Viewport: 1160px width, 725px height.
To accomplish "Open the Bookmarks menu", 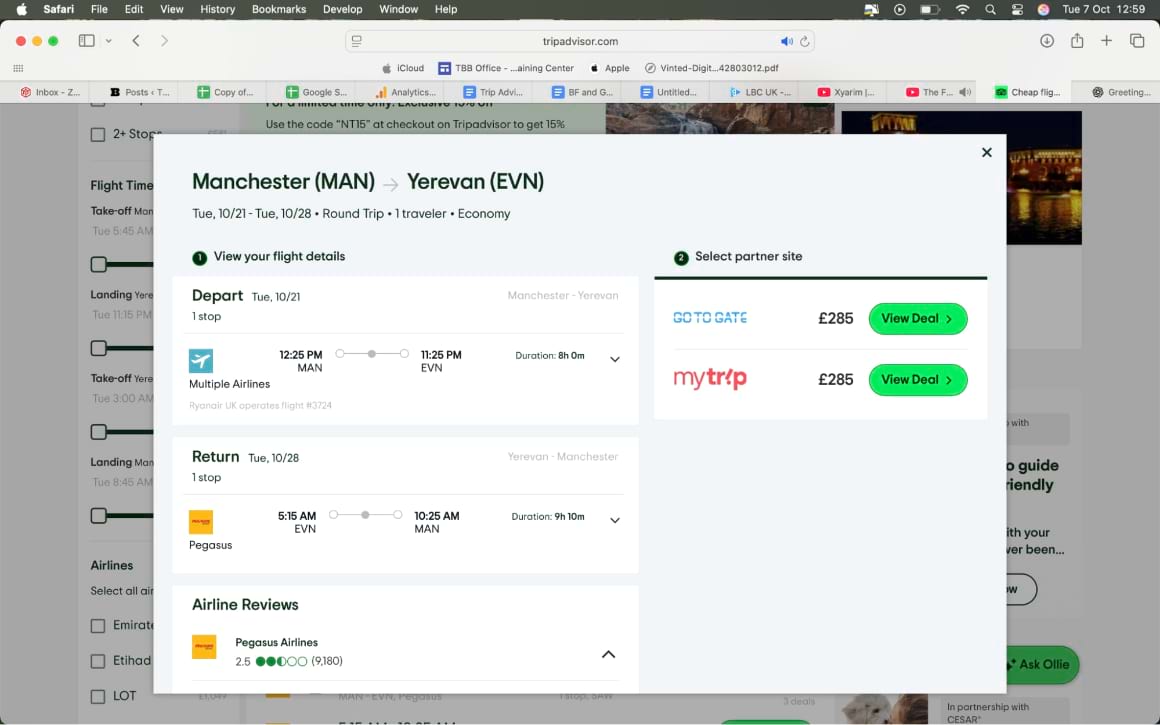I will coord(279,9).
